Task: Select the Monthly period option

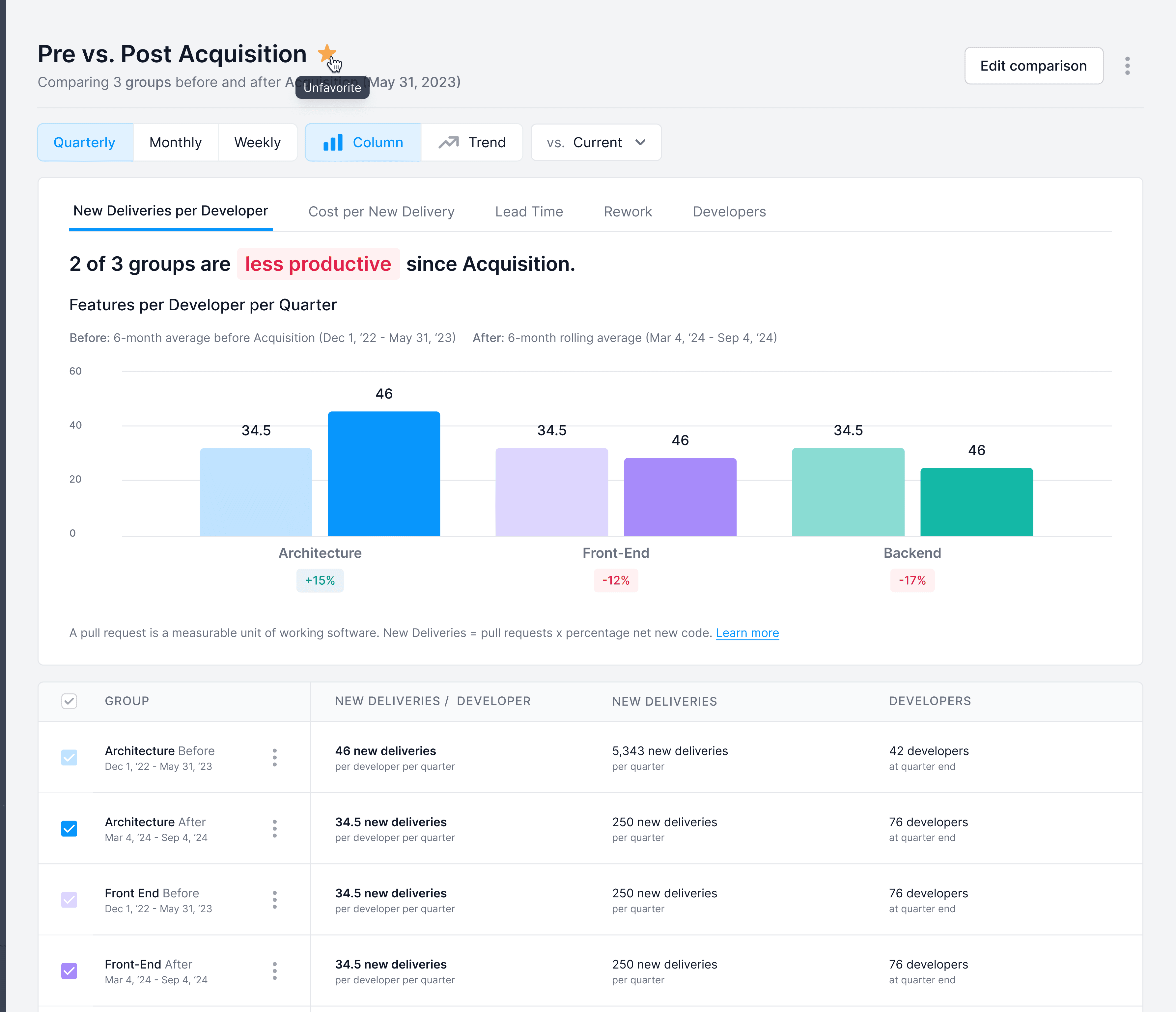Action: coord(175,142)
